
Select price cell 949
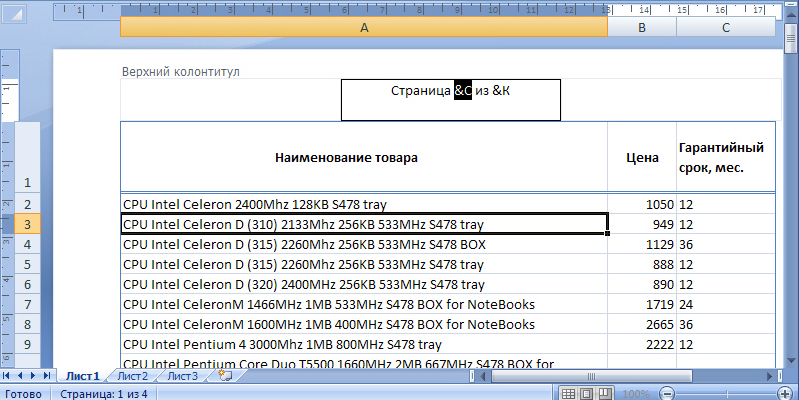click(x=642, y=224)
